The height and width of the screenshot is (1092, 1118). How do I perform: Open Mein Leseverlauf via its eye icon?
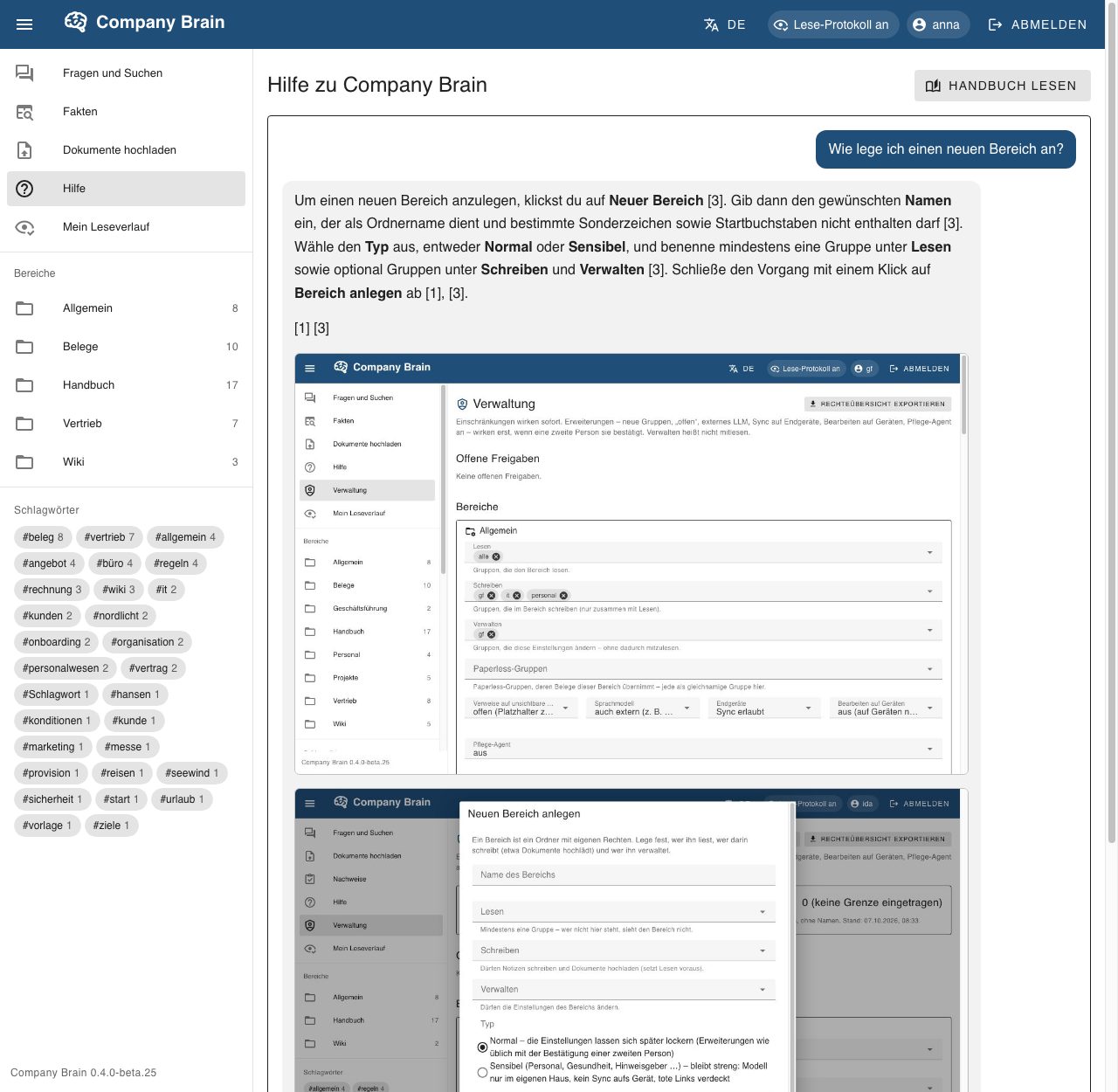[x=24, y=227]
